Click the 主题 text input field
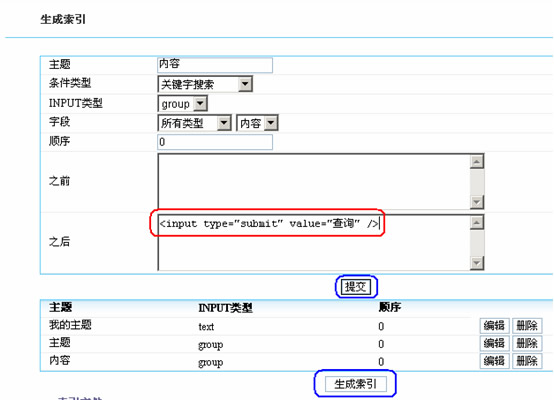The height and width of the screenshot is (401, 554). pos(215,65)
